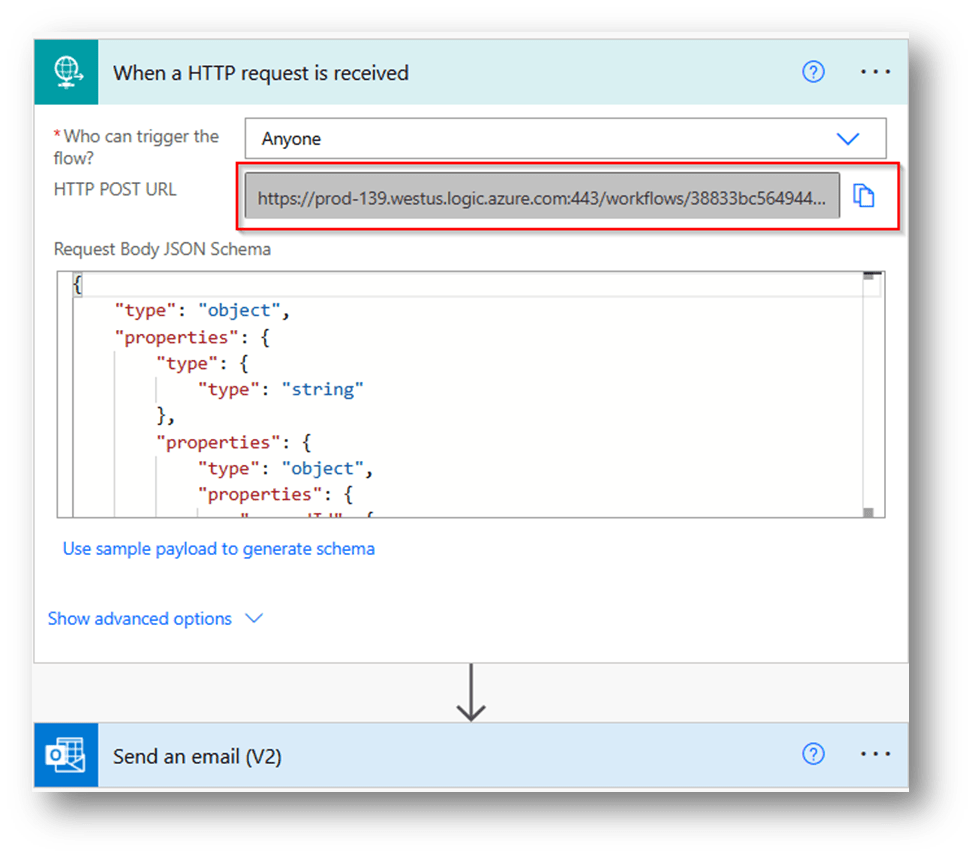Click the "string" value in the schema

[322, 388]
